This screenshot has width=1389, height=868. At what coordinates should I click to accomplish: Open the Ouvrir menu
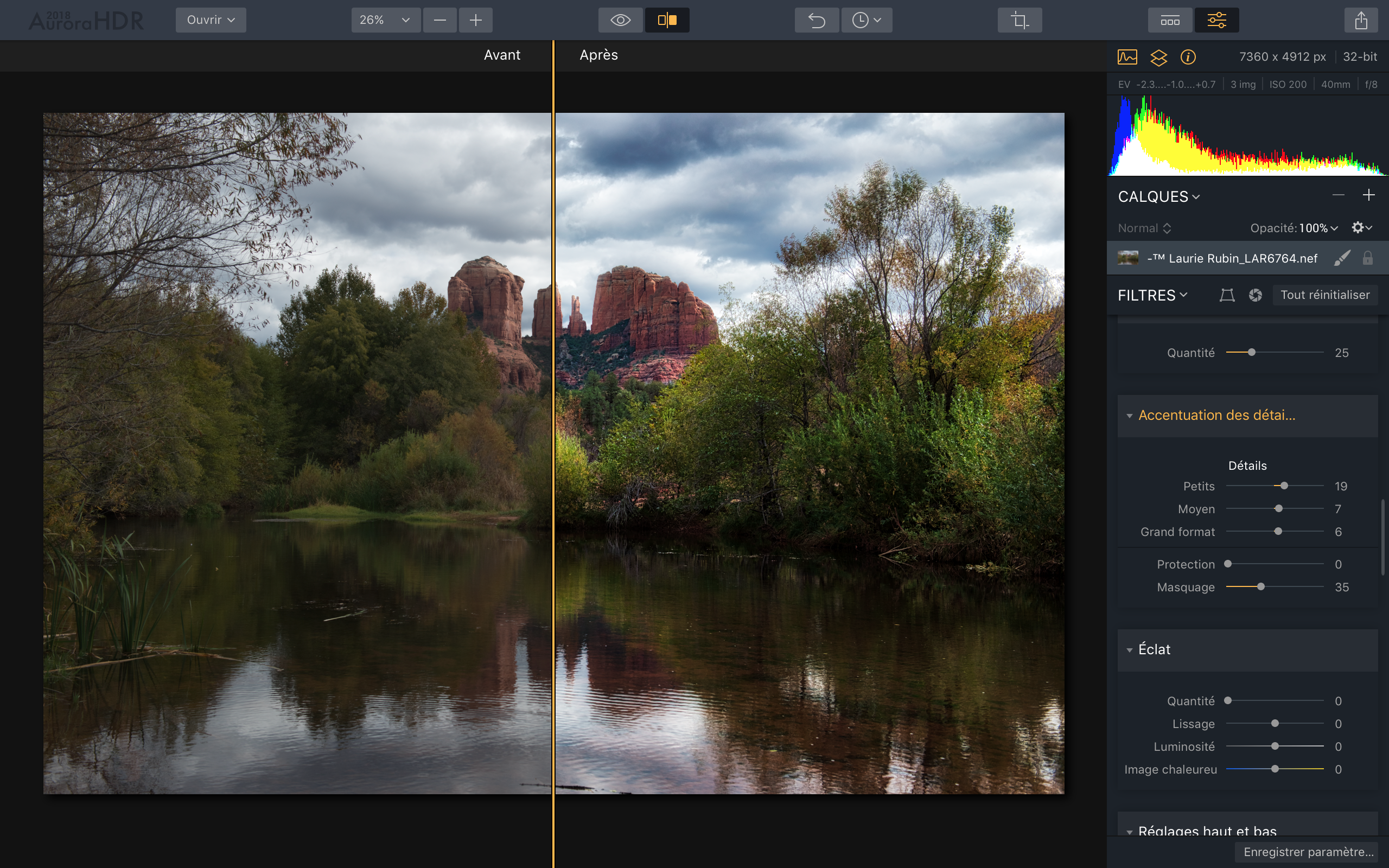(211, 20)
